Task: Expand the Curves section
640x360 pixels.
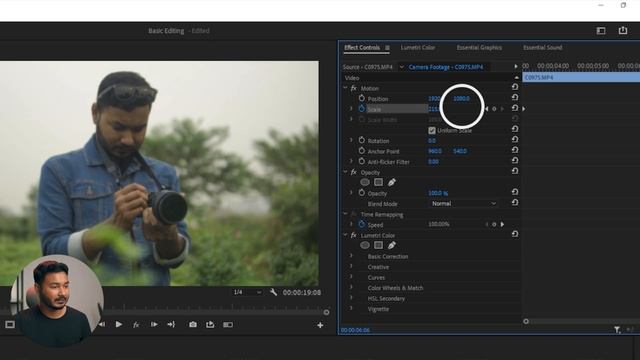Action: click(351, 277)
